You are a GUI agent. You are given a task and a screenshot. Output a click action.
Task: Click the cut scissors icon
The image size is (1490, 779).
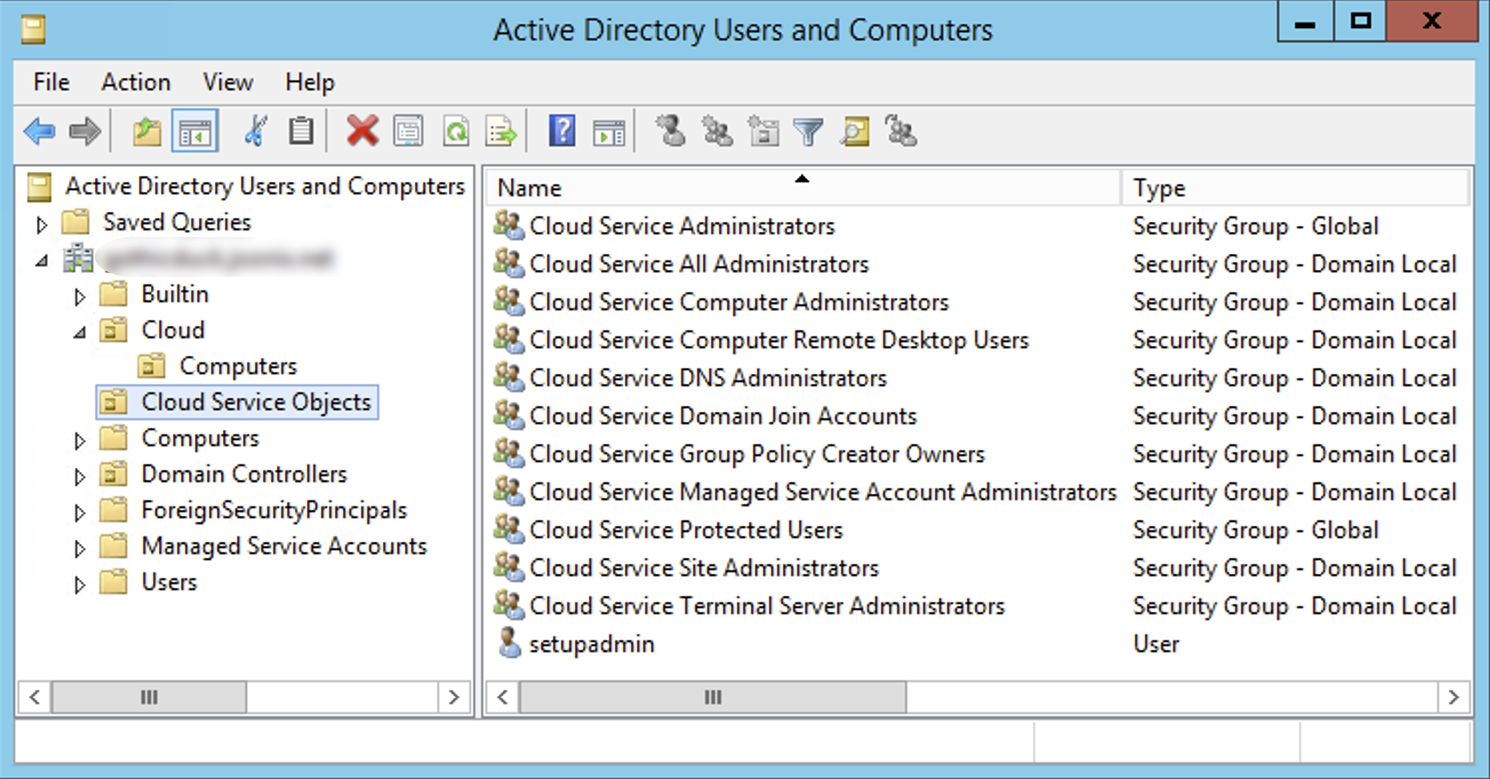pyautogui.click(x=255, y=130)
